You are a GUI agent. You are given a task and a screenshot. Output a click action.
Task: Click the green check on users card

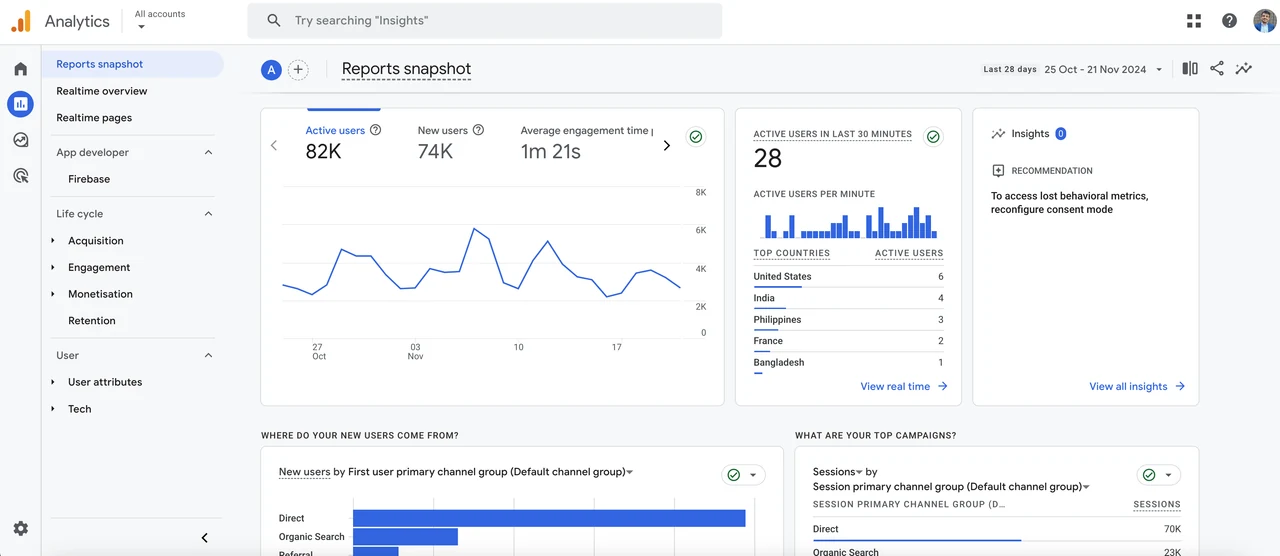(x=697, y=137)
